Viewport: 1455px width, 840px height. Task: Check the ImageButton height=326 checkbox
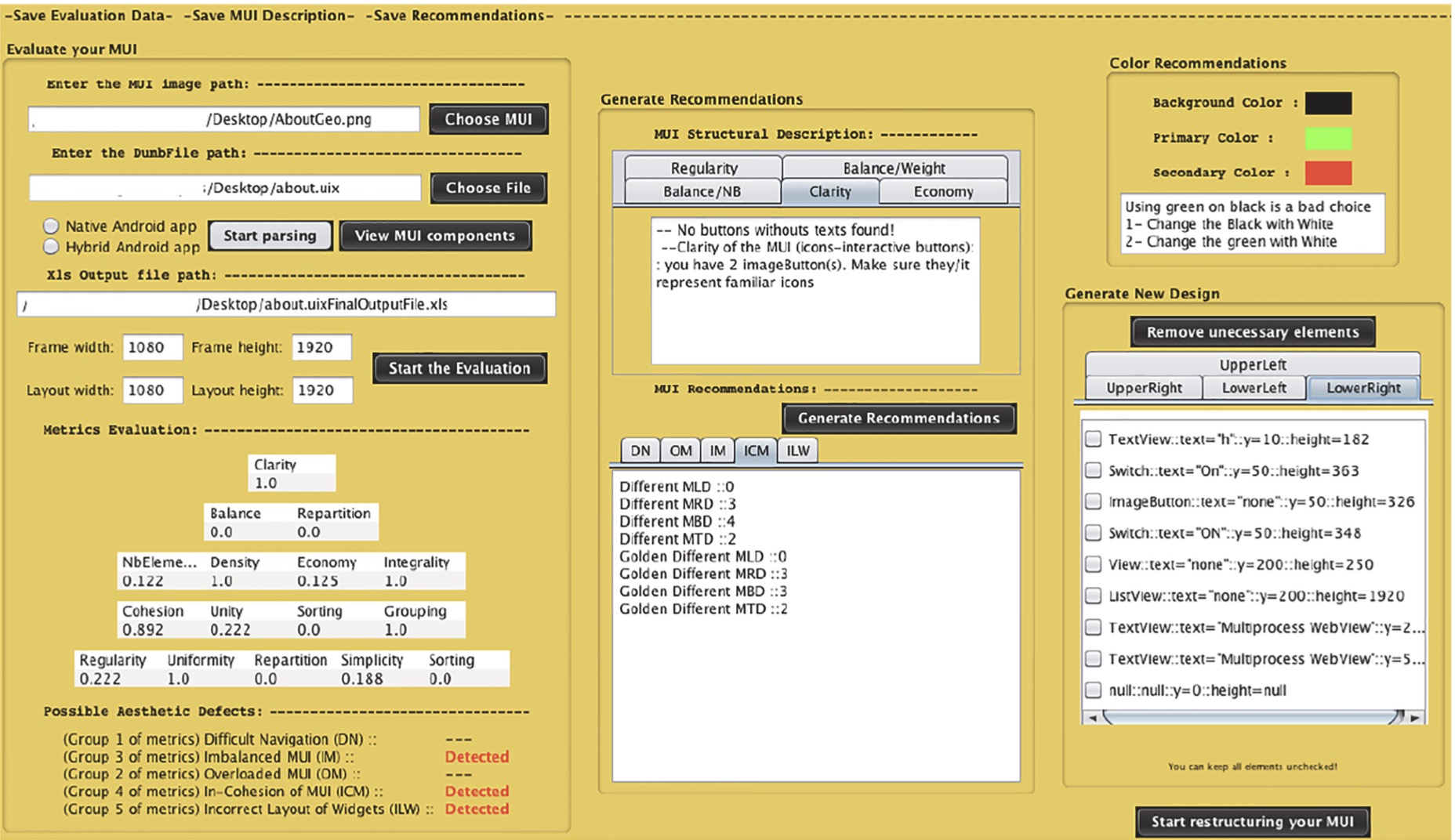pyautogui.click(x=1093, y=501)
